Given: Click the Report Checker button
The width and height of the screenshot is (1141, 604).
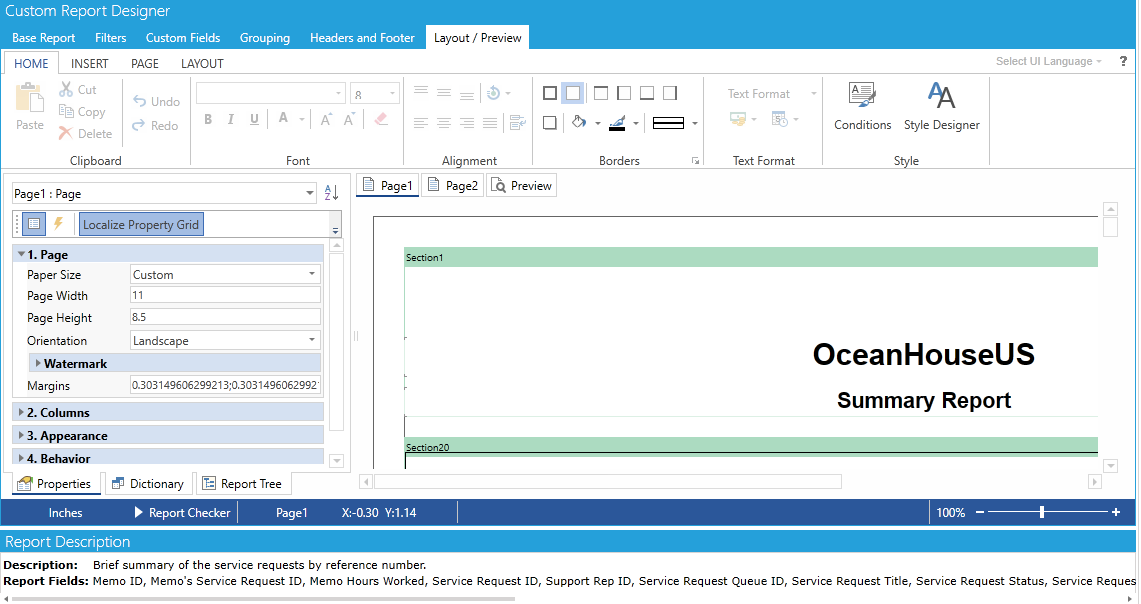Looking at the screenshot, I should point(182,512).
